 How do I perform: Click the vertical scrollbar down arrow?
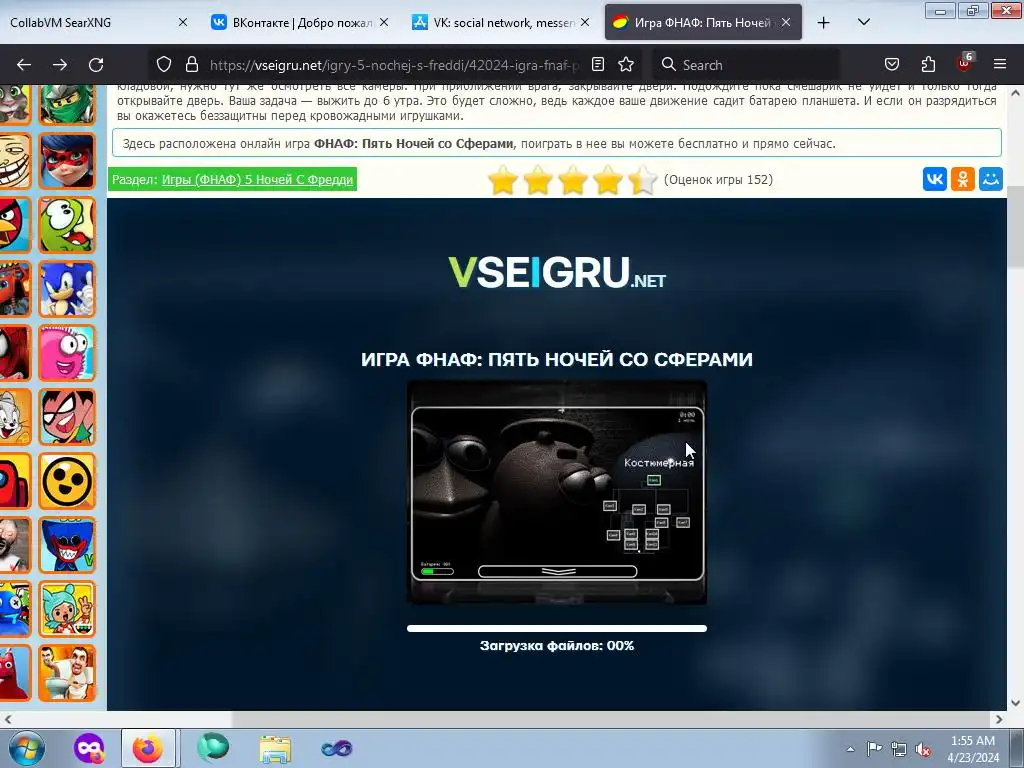(1016, 703)
